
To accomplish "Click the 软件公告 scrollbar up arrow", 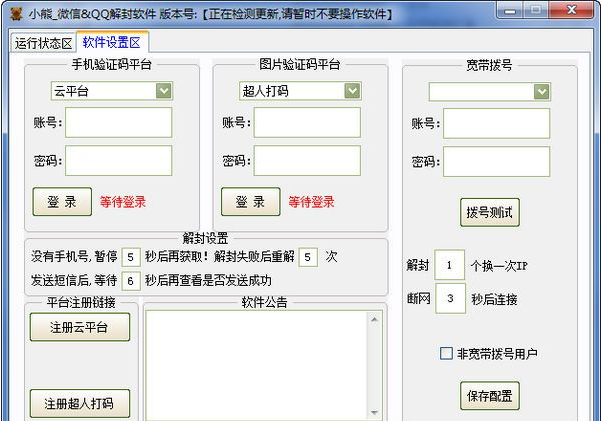I will [374, 318].
